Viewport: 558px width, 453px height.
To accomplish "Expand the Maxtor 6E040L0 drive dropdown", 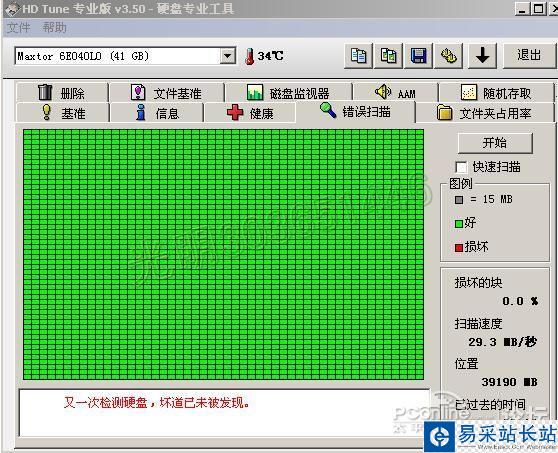I will (x=227, y=56).
